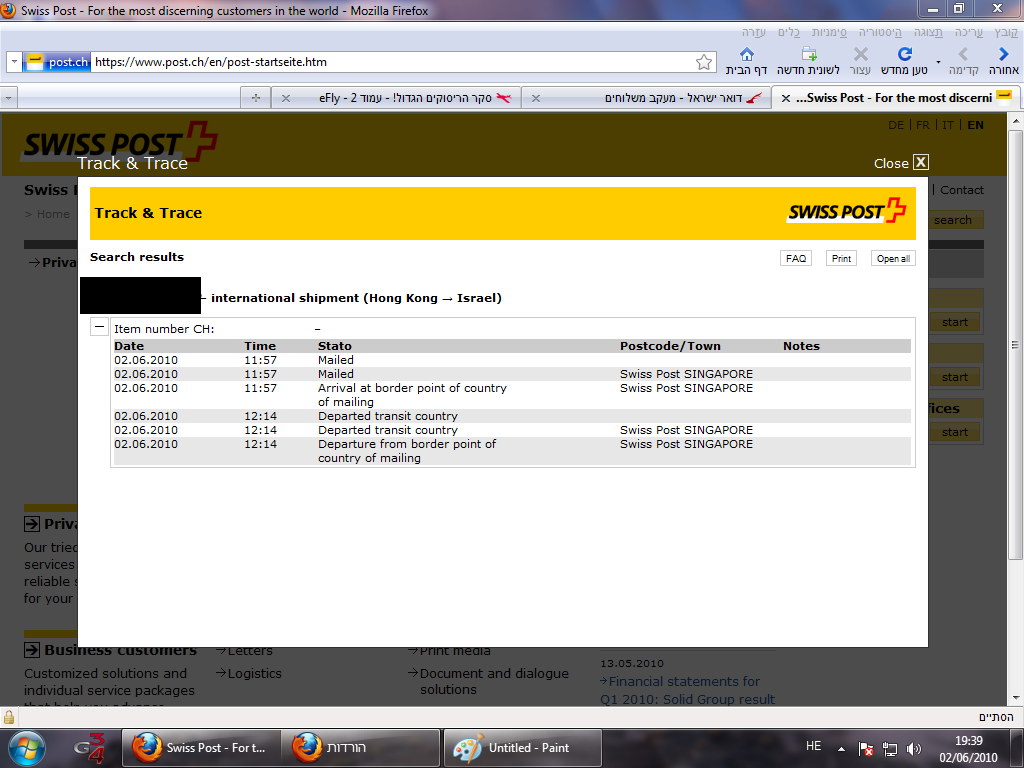Click the Home toolbar icon in Firefox
Screen dimensions: 1024x768
[x=746, y=54]
